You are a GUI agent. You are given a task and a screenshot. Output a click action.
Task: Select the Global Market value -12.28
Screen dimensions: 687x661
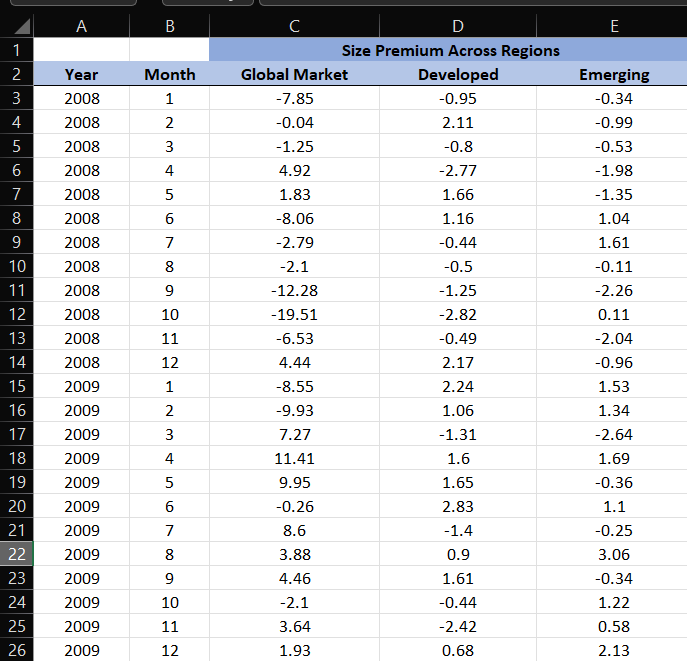point(294,290)
